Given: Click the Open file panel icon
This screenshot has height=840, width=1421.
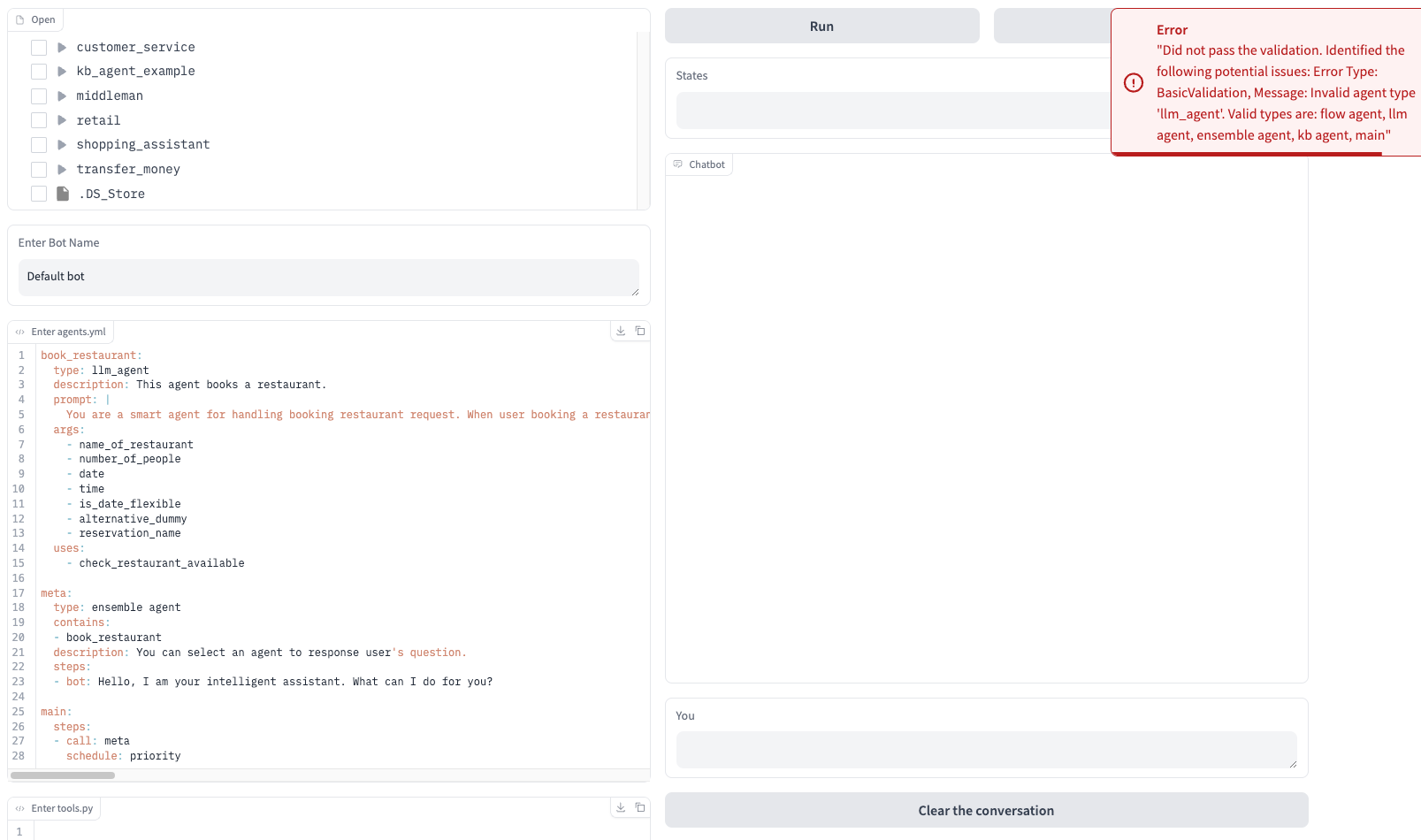Looking at the screenshot, I should pos(20,19).
